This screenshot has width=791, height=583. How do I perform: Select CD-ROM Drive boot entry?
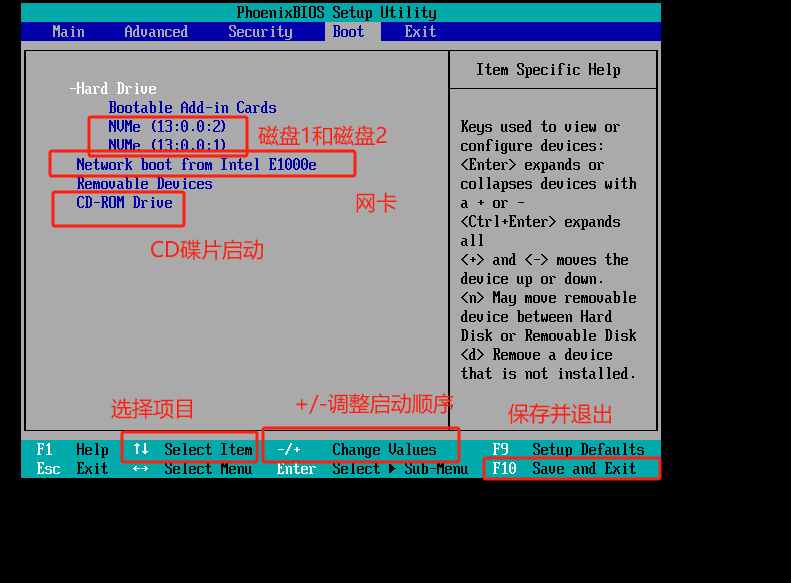[x=124, y=203]
